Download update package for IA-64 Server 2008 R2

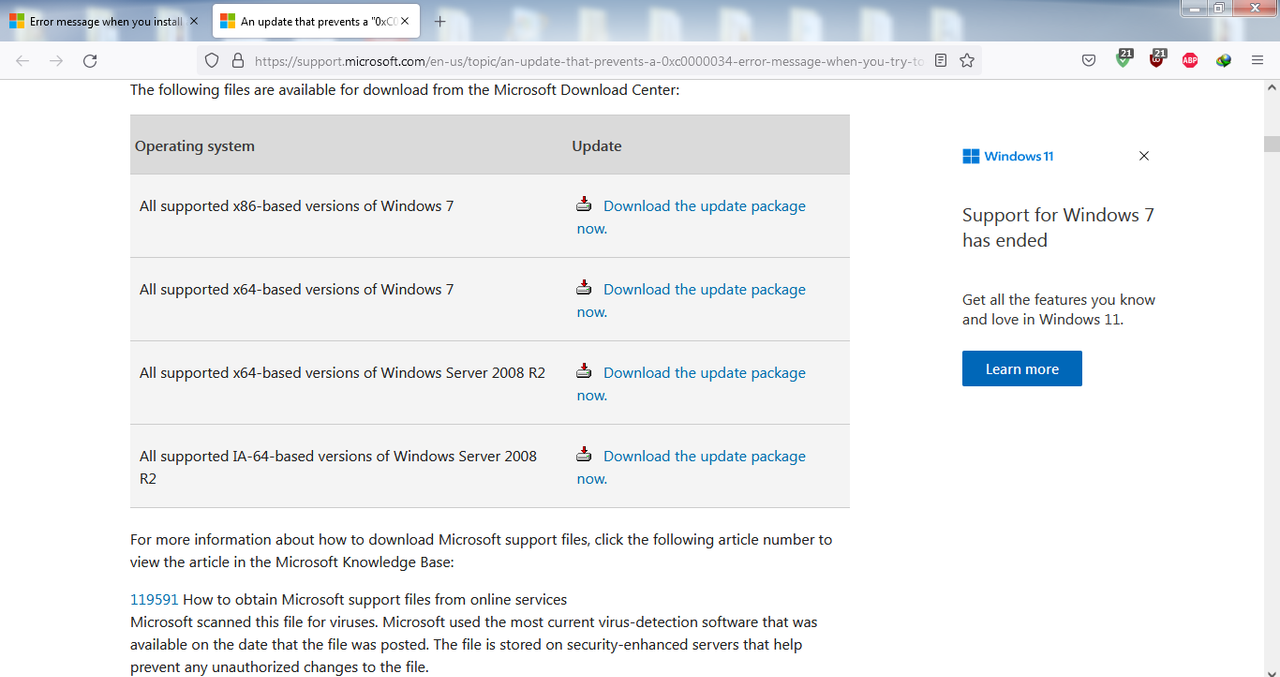(x=691, y=467)
